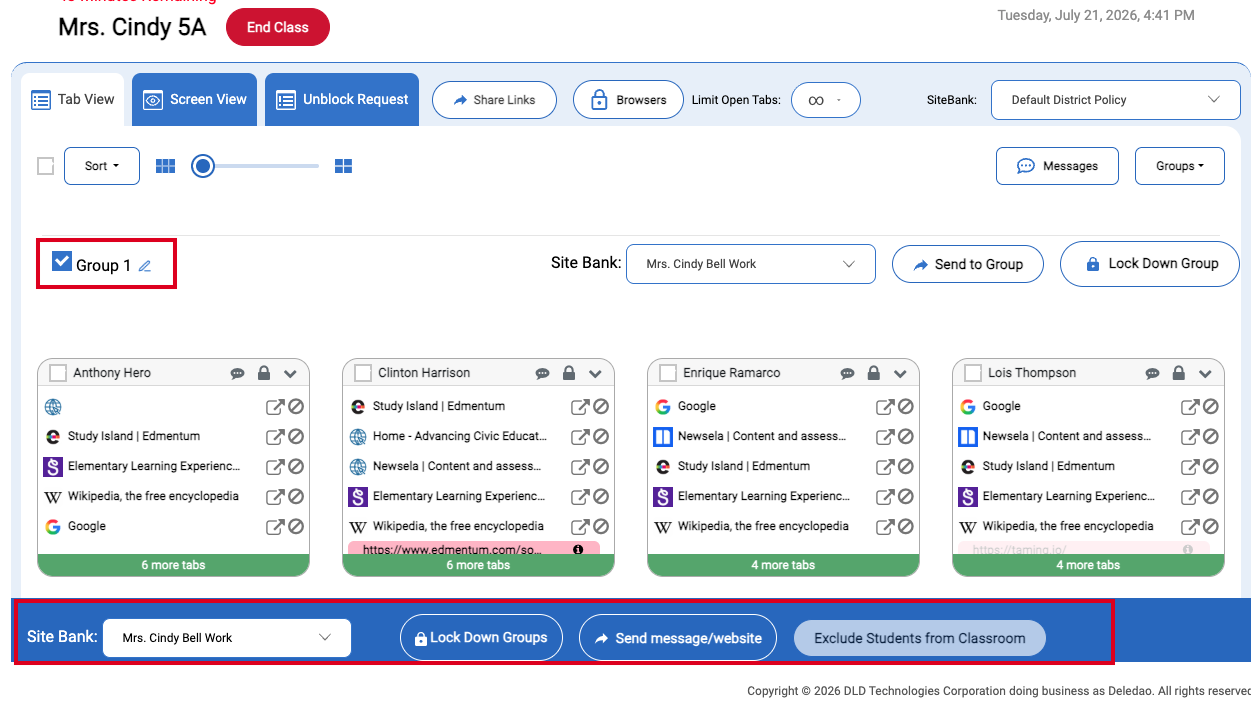Click info icon on edmentum.com URL bar

coord(578,550)
